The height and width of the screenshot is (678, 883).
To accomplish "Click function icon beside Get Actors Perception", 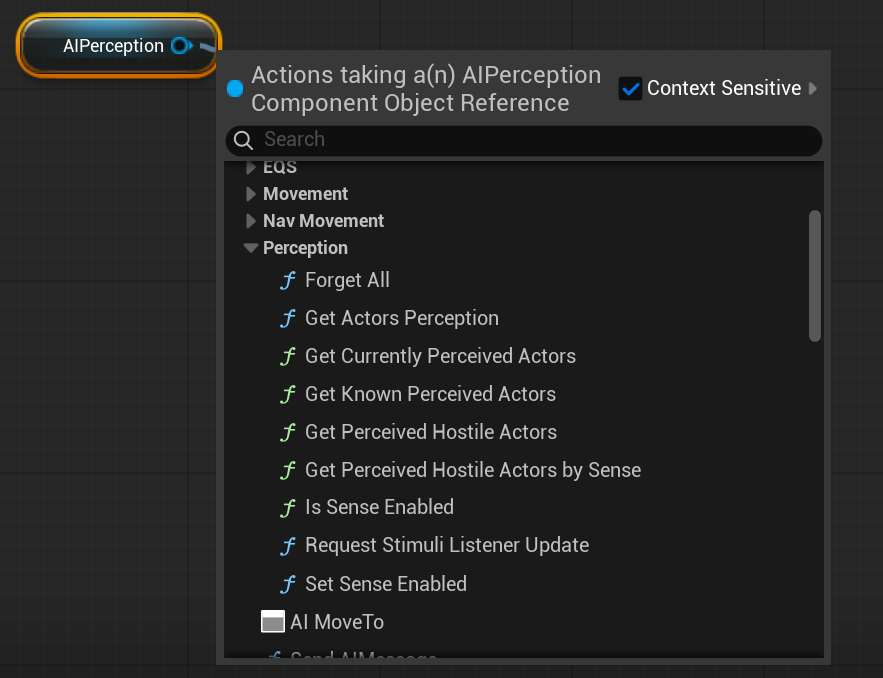I will pyautogui.click(x=288, y=318).
